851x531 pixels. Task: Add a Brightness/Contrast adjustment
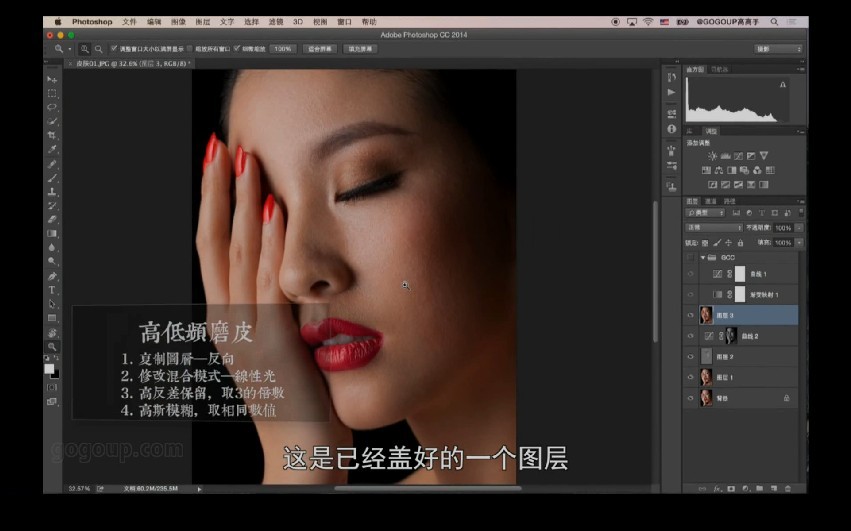(713, 156)
